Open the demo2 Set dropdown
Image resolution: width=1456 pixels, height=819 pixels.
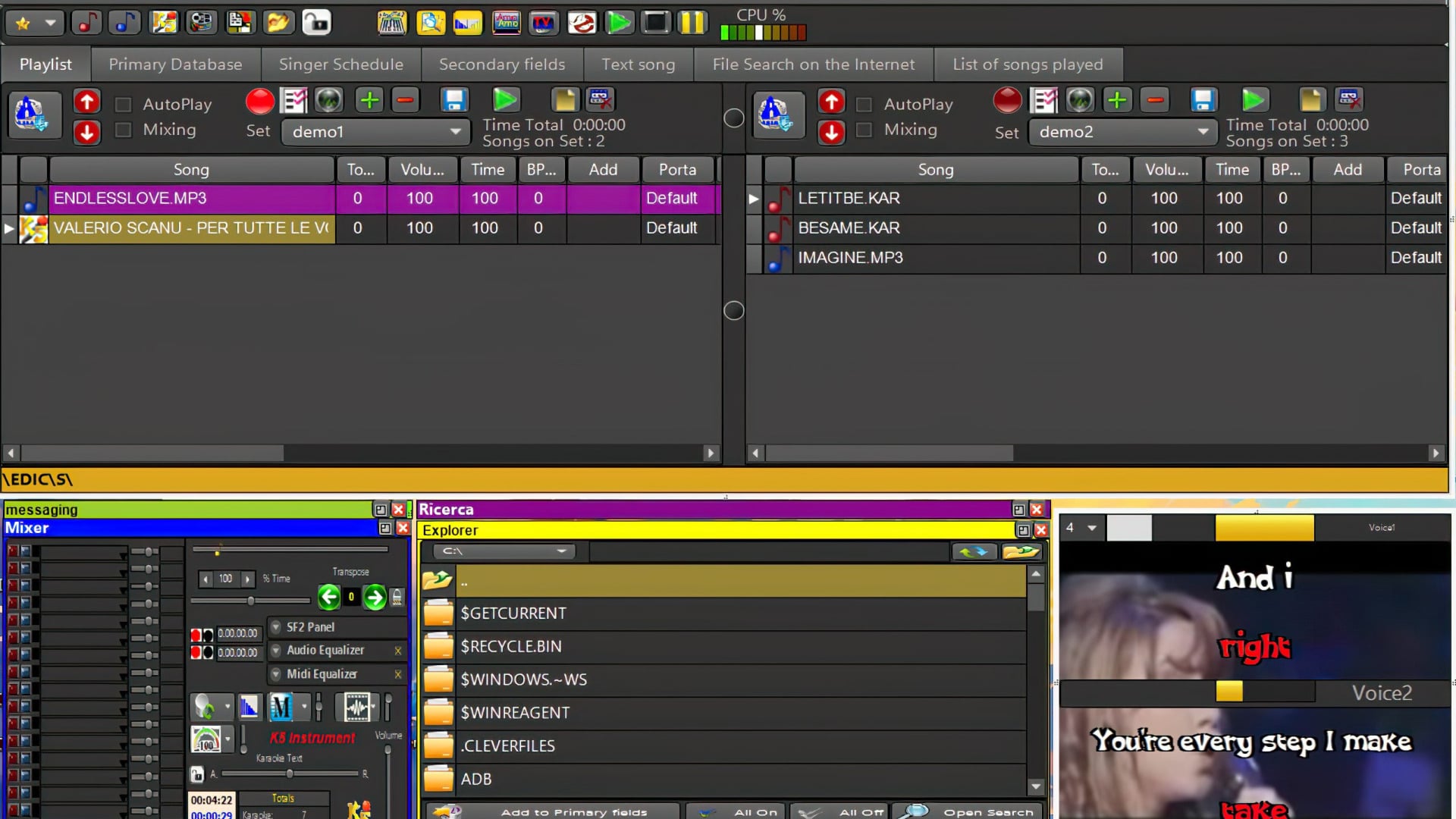click(x=1203, y=131)
